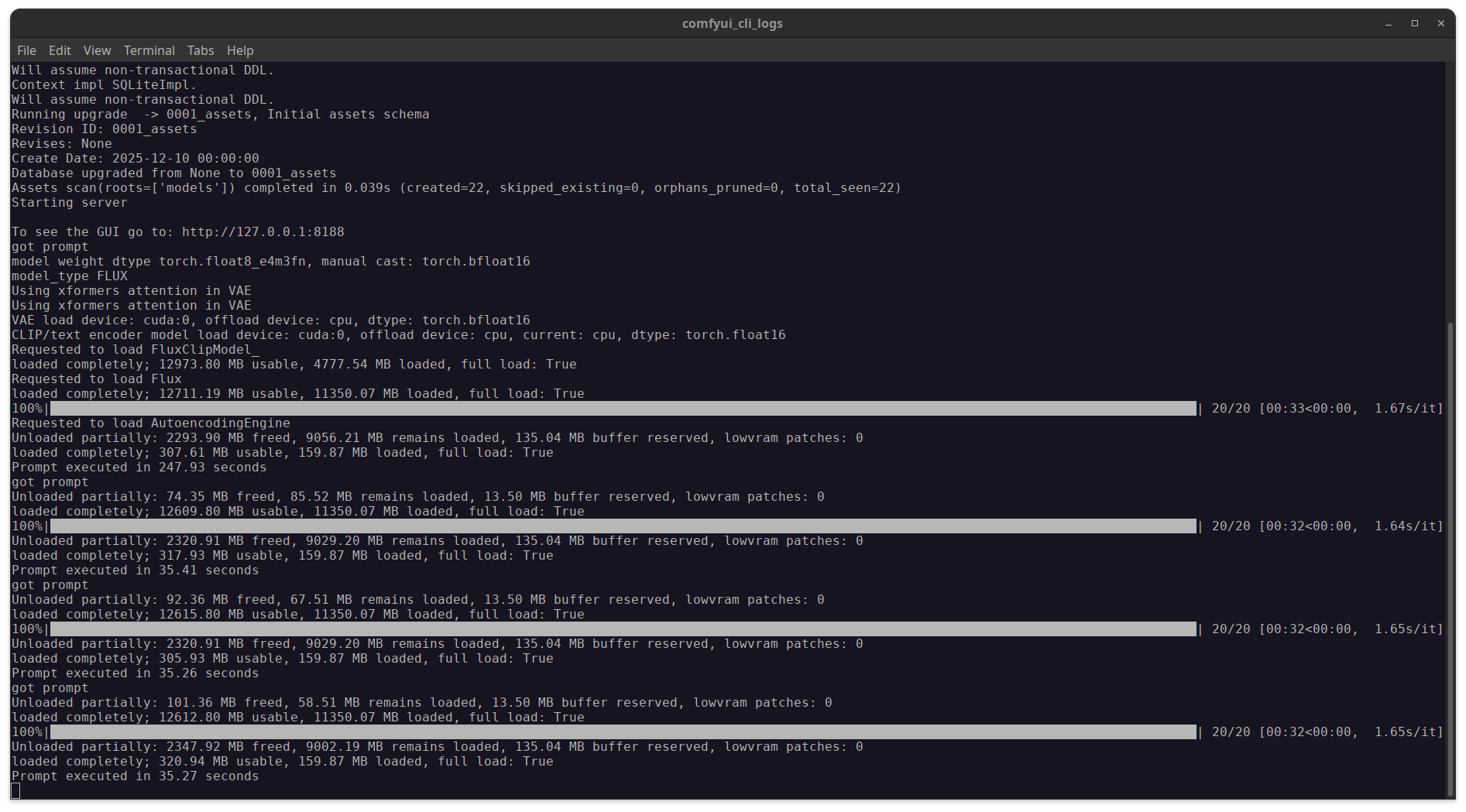
Task: Close the comfyui_cli_logs terminal window
Action: (x=1441, y=23)
